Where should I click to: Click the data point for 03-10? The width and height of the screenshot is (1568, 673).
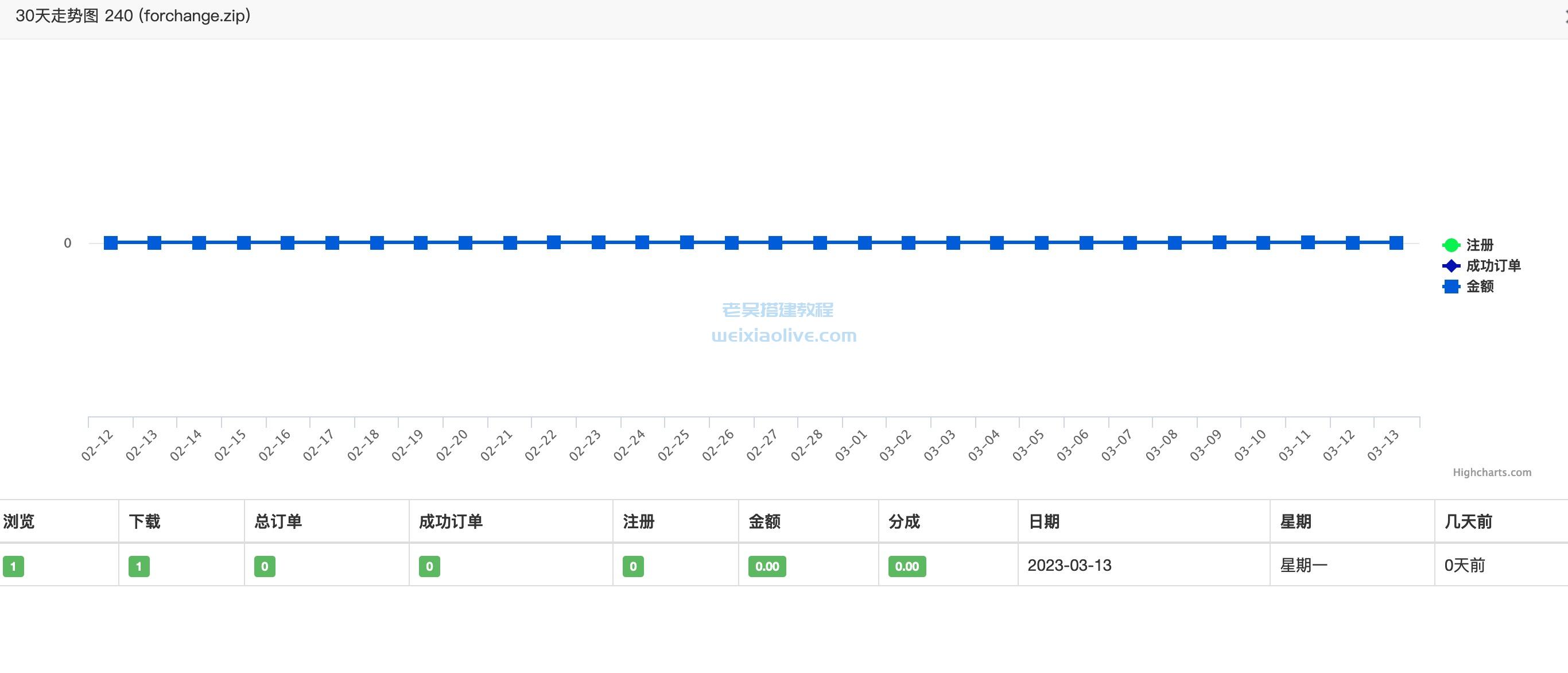1263,243
